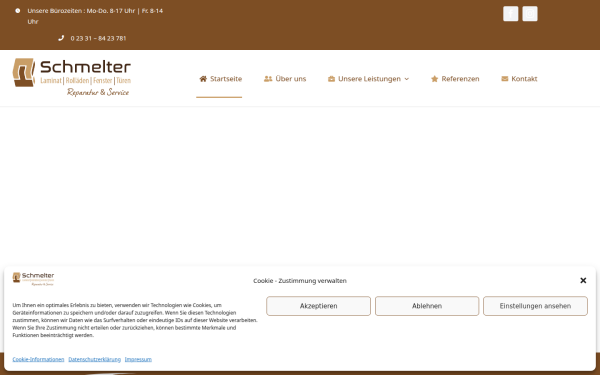This screenshot has width=600, height=375.
Task: Click the envelope icon beside Kontakt
Action: coord(505,78)
